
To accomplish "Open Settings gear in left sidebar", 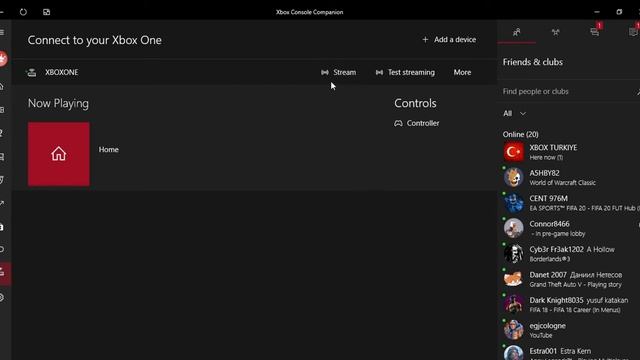I will point(2,298).
